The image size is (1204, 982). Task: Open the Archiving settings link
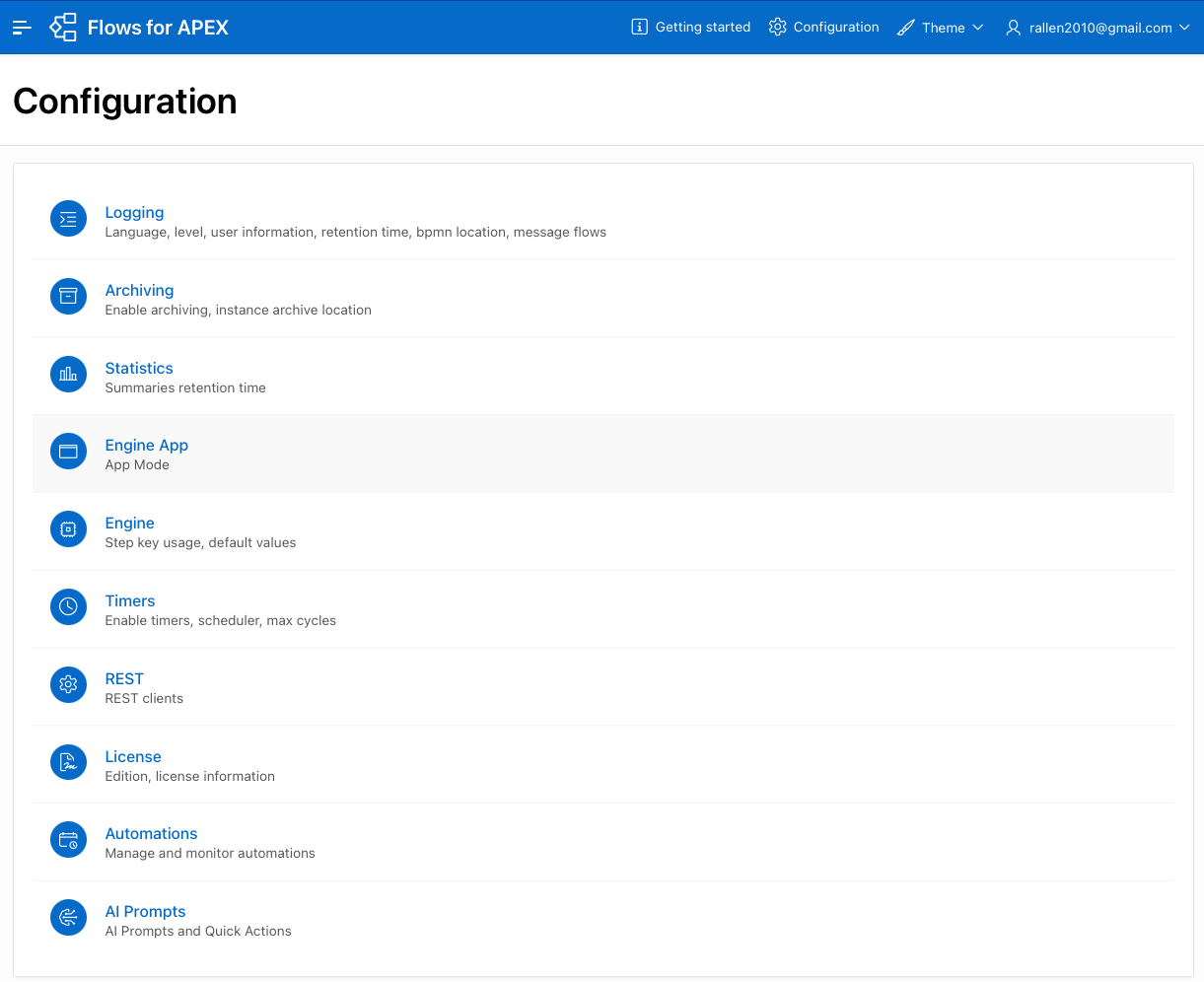click(139, 290)
